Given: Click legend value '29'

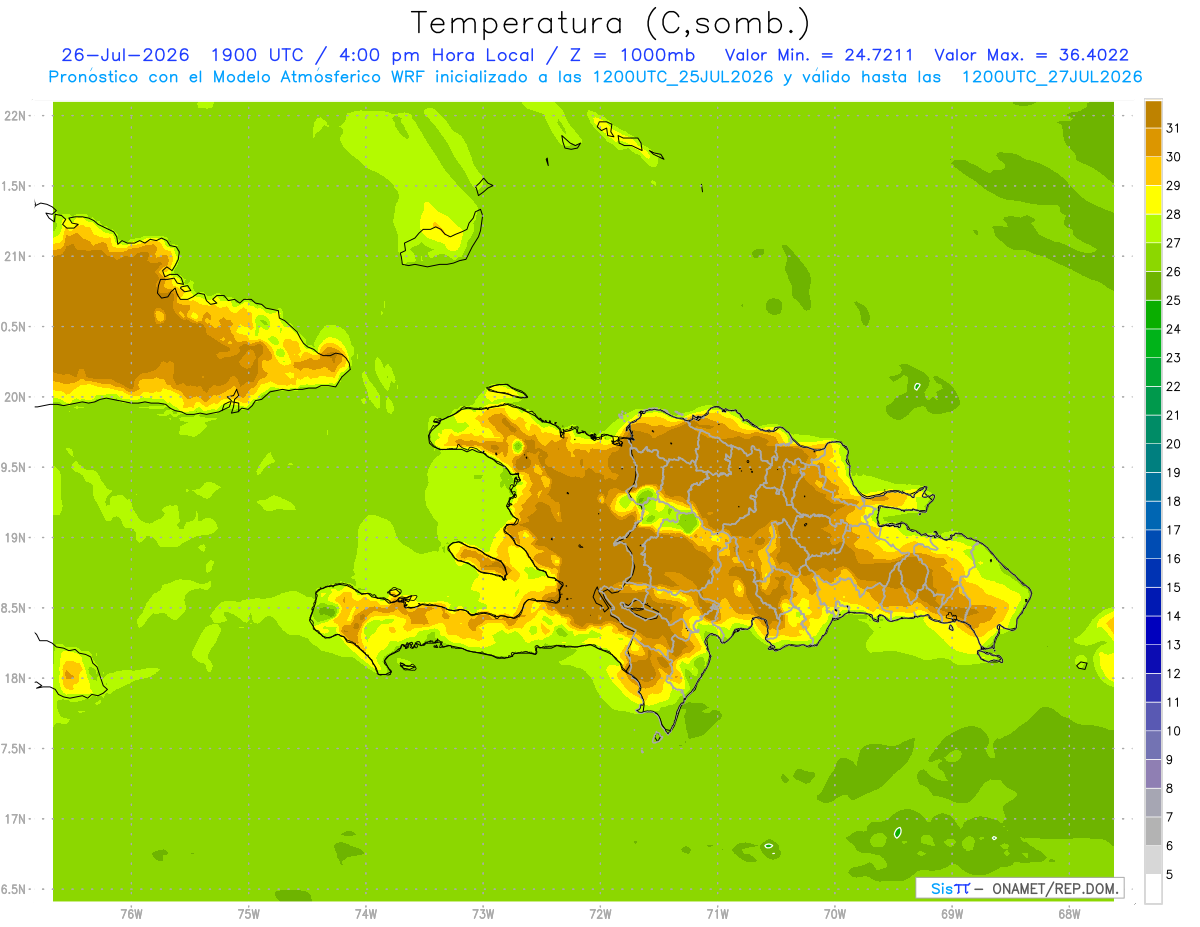Looking at the screenshot, I should pyautogui.click(x=1173, y=186).
